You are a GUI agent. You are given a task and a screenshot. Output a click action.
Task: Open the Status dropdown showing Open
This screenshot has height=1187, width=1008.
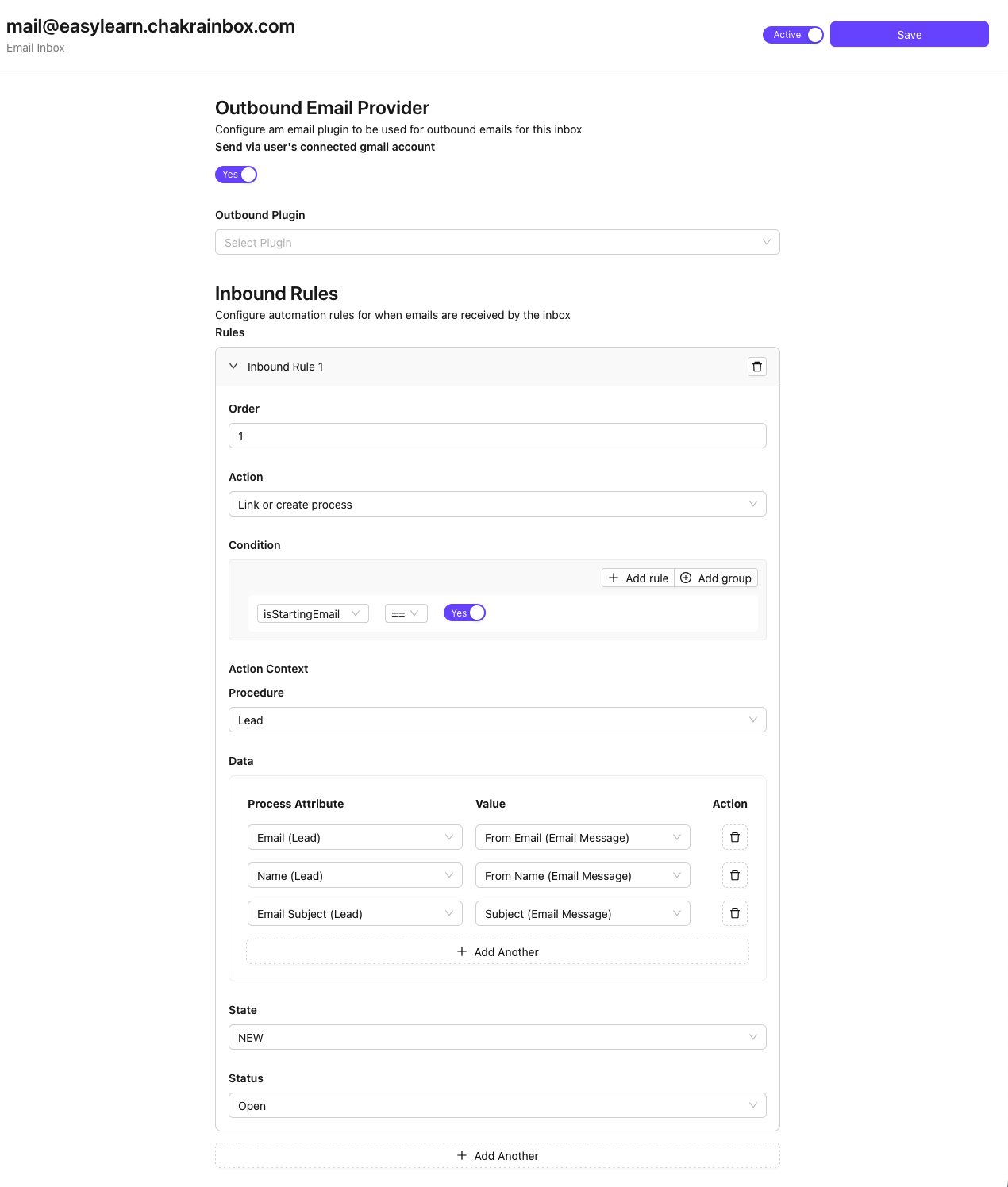[497, 1106]
